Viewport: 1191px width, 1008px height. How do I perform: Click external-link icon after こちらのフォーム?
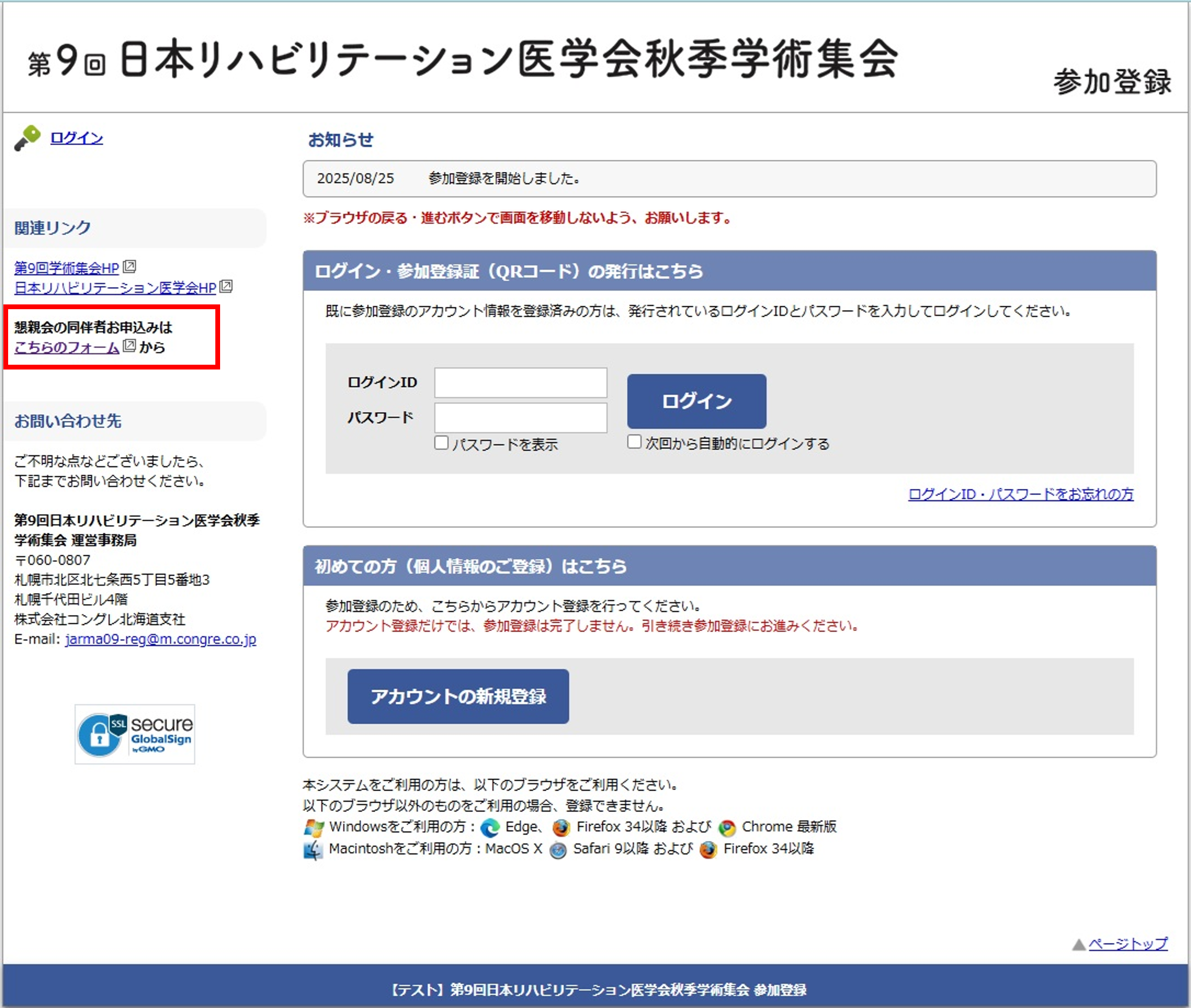(130, 346)
